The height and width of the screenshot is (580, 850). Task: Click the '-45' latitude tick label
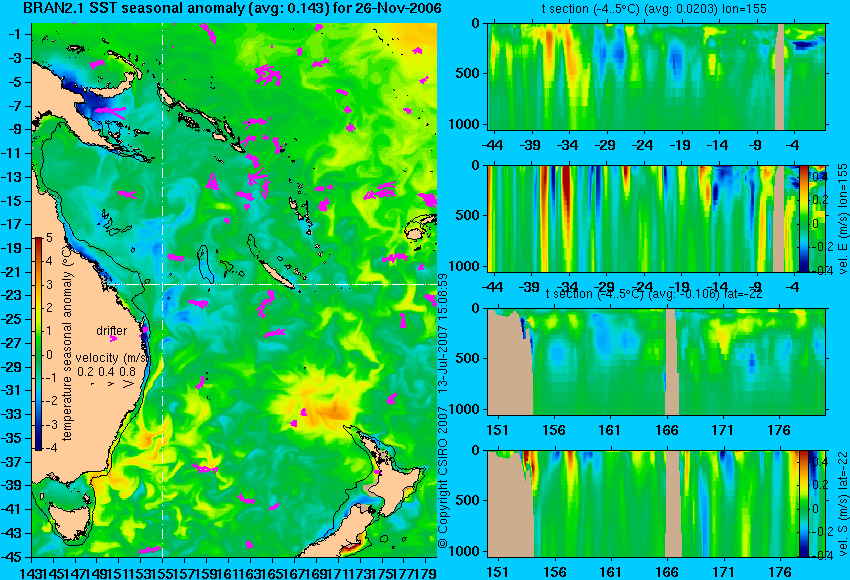point(11,557)
